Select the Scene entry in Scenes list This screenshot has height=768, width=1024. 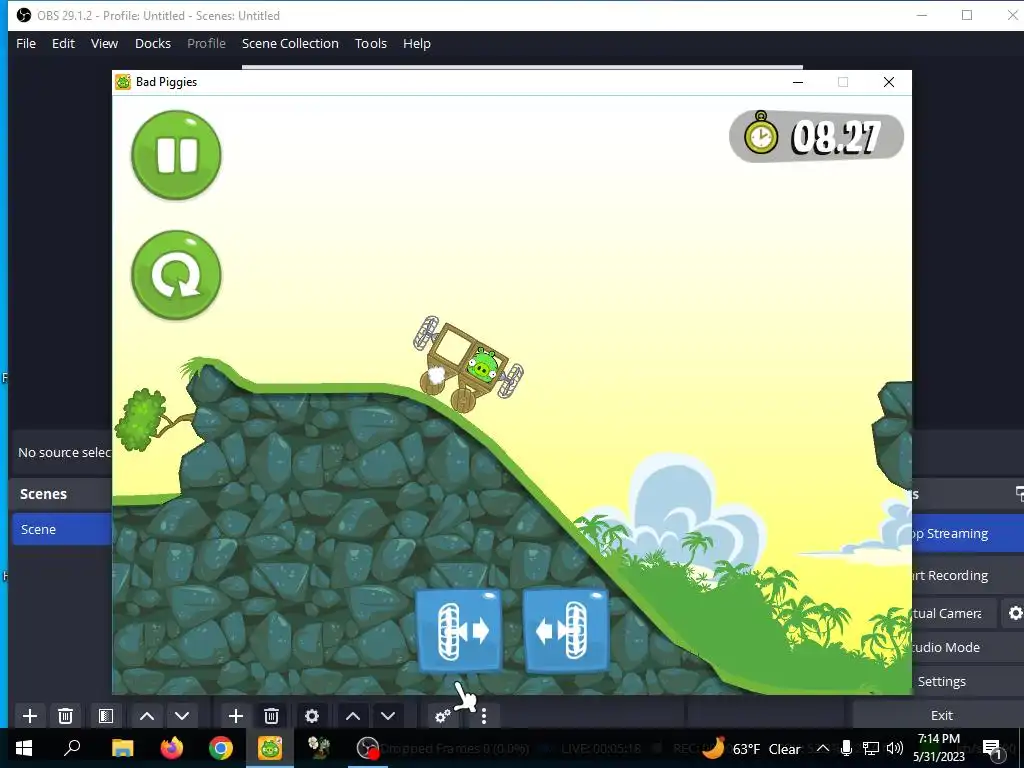62,529
